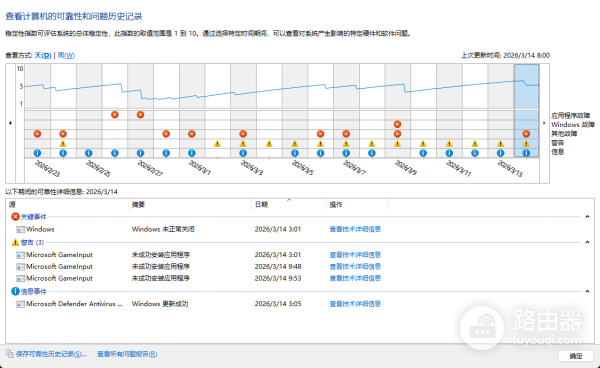Click the other-failure error icon in the 2026/3/7 column
This screenshot has width=600, height=368.
click(346, 134)
